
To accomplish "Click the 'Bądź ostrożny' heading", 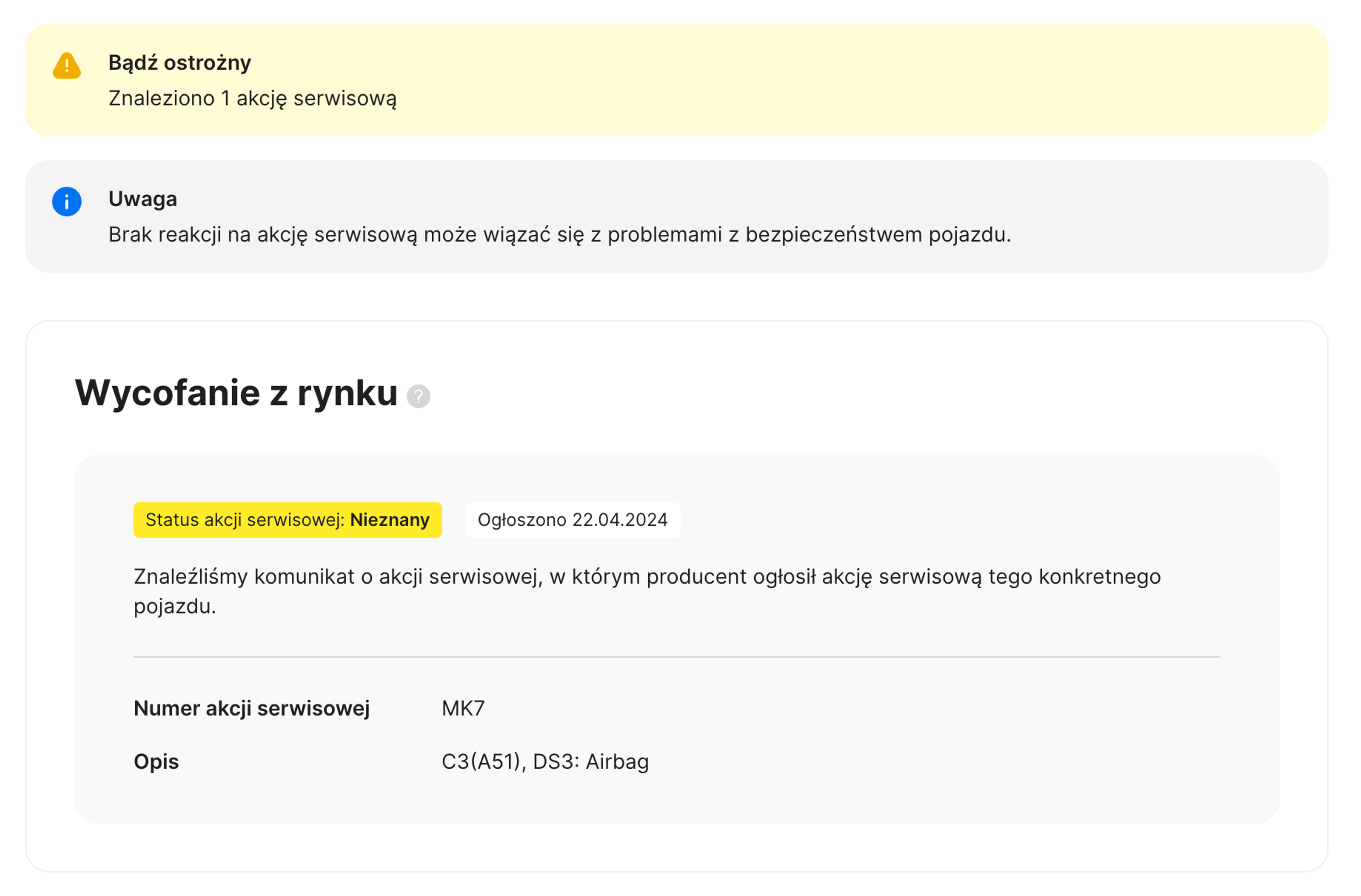I will 180,62.
